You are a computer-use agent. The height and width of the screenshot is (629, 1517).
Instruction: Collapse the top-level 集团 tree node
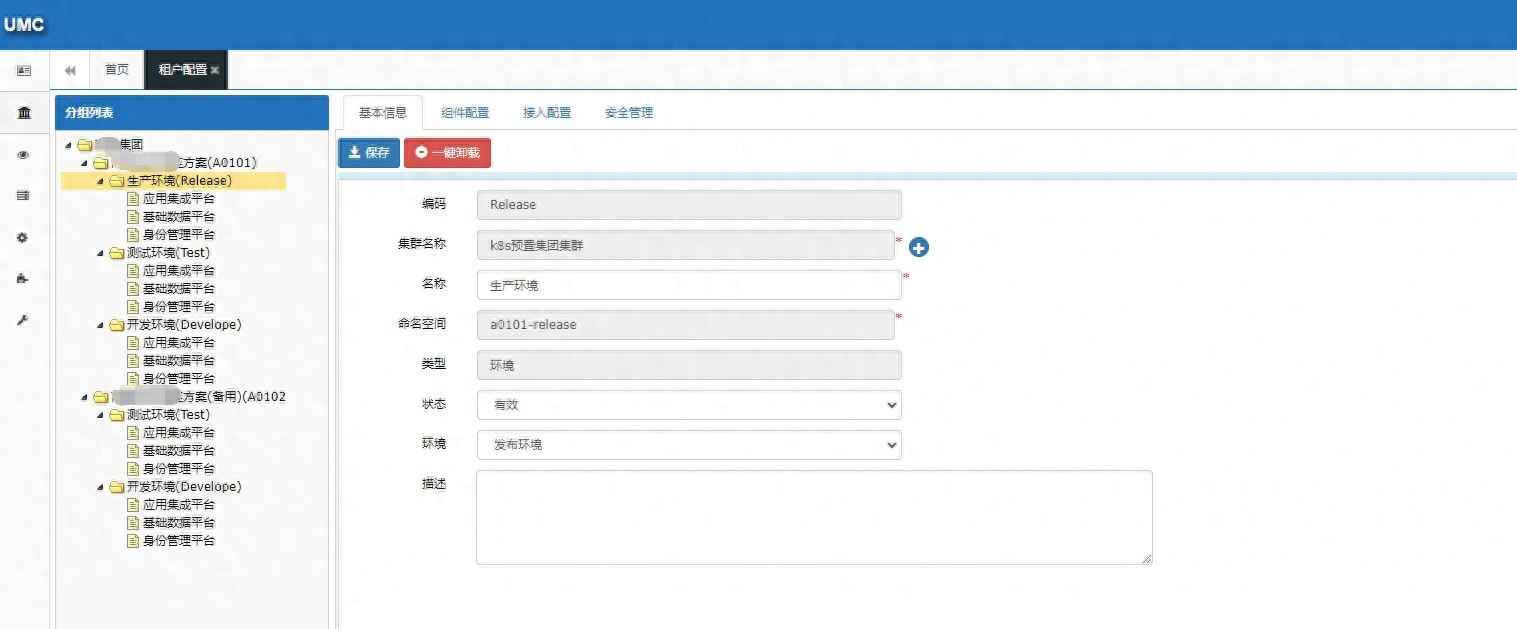click(x=69, y=146)
